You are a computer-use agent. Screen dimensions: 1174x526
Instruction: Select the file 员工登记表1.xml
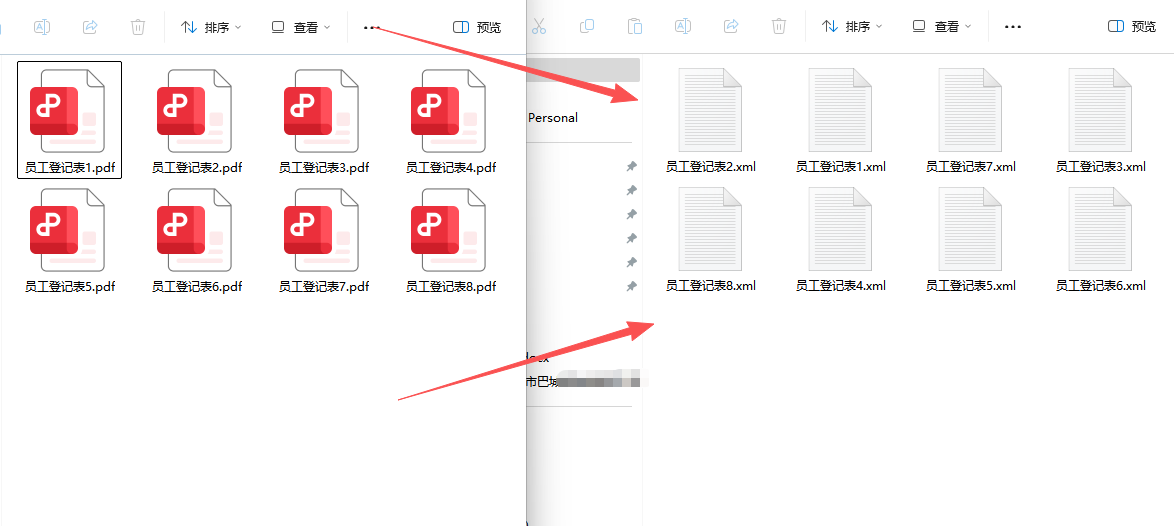(841, 120)
